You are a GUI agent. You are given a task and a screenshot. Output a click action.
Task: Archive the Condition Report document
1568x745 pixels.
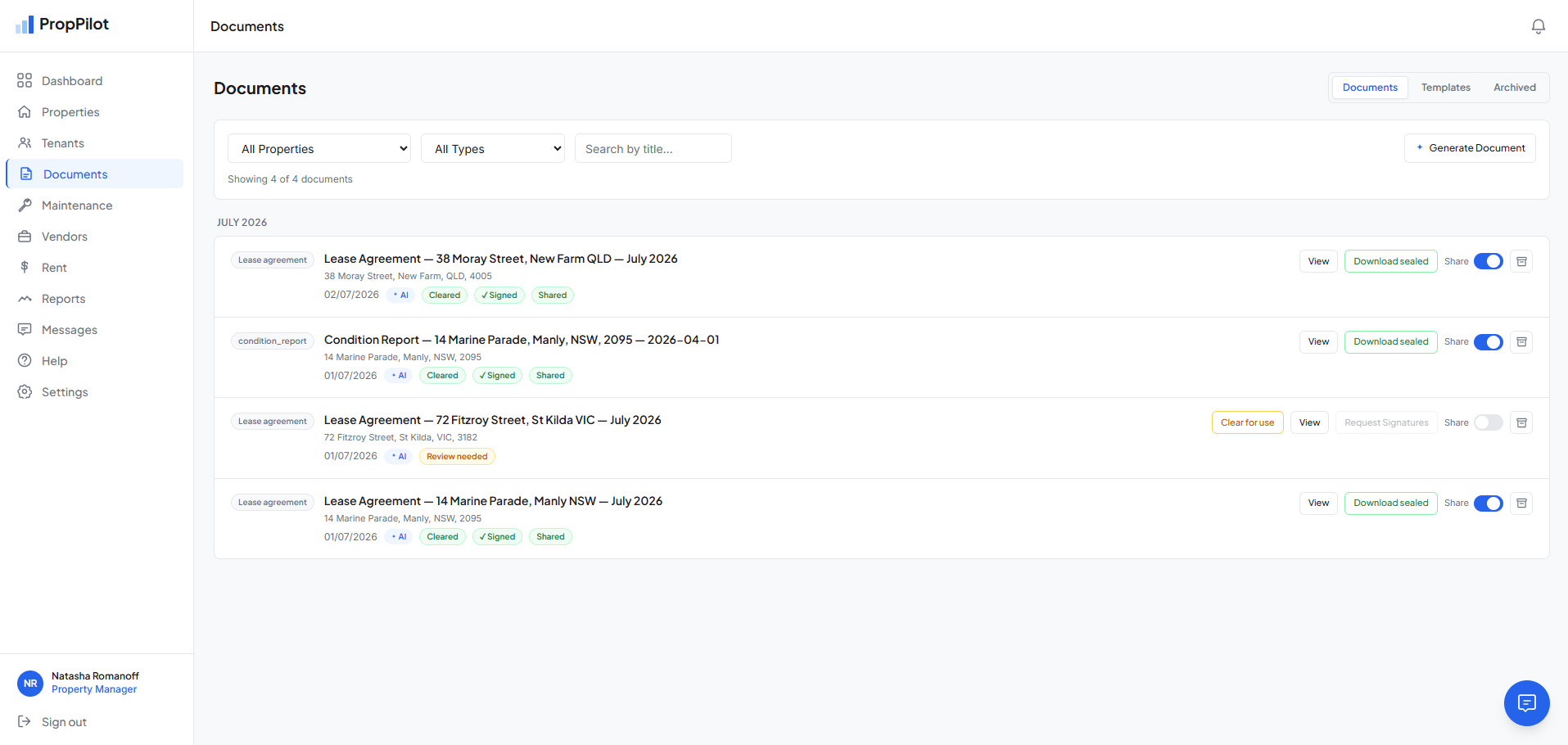(x=1521, y=341)
